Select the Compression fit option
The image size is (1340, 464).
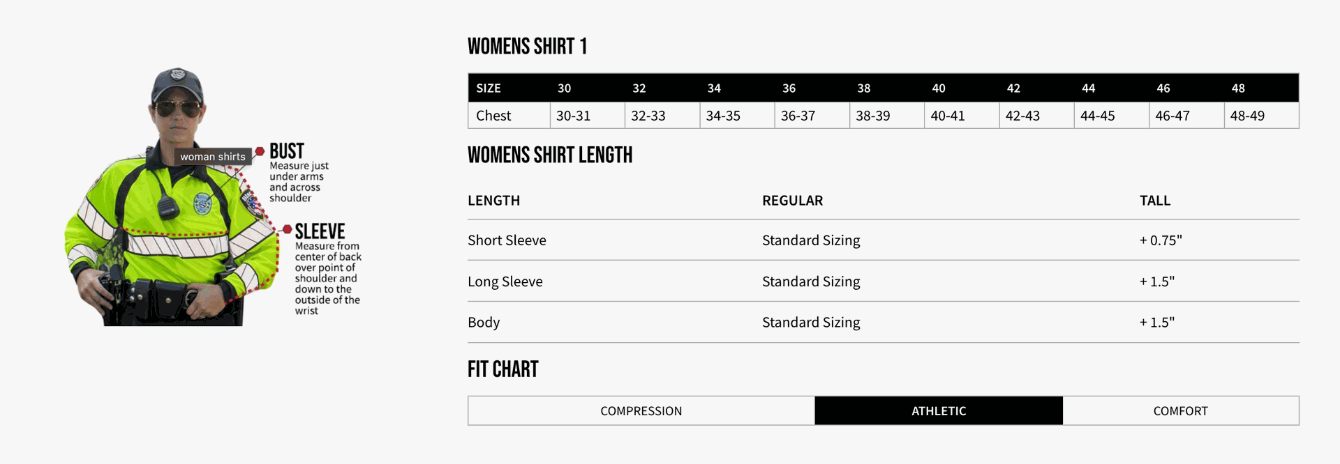coord(641,411)
